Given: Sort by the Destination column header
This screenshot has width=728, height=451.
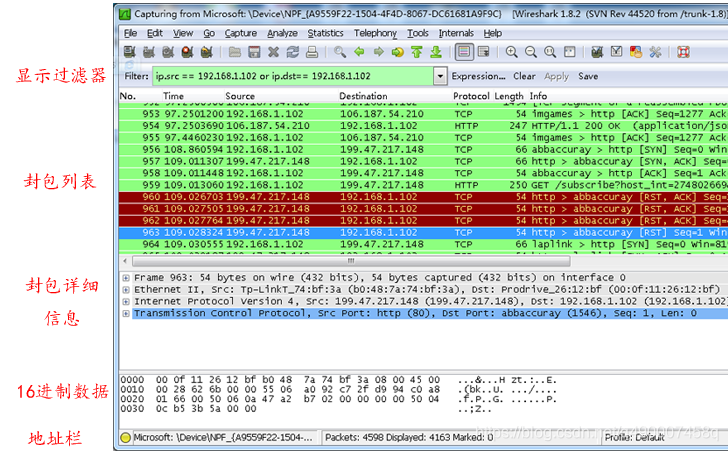Looking at the screenshot, I should tap(363, 96).
